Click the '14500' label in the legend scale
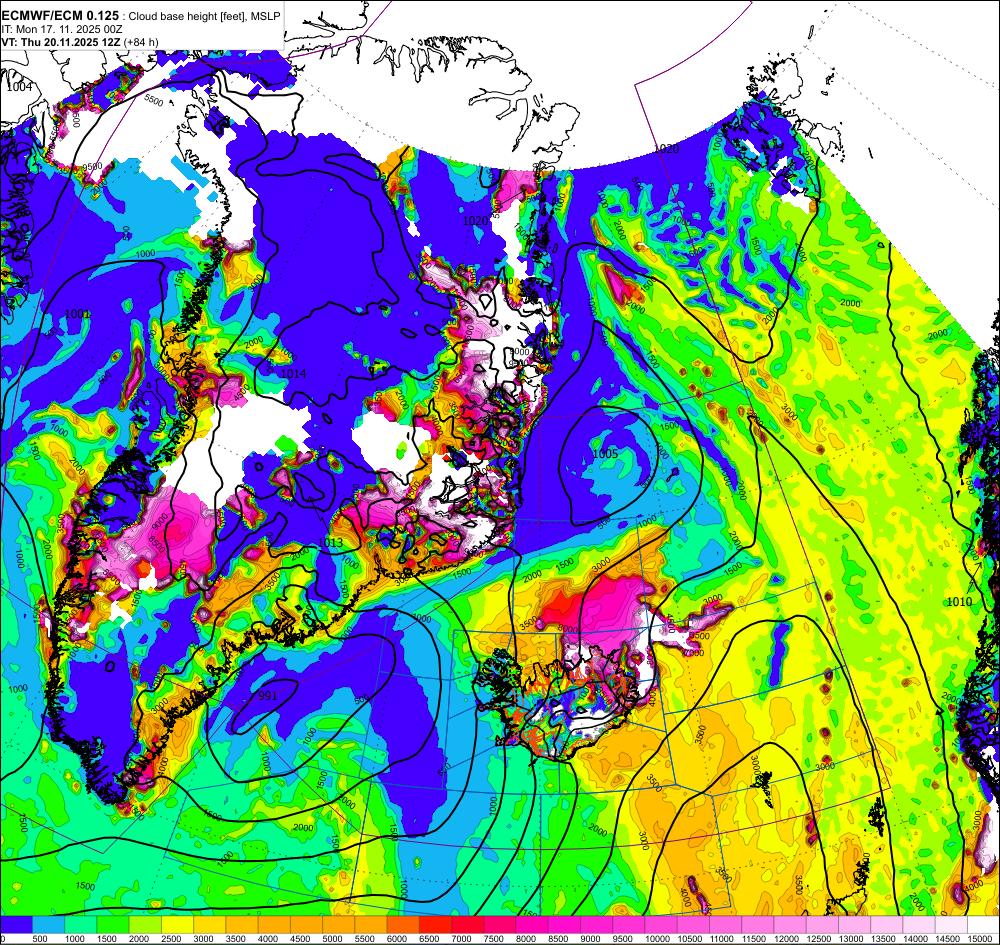 (x=947, y=938)
